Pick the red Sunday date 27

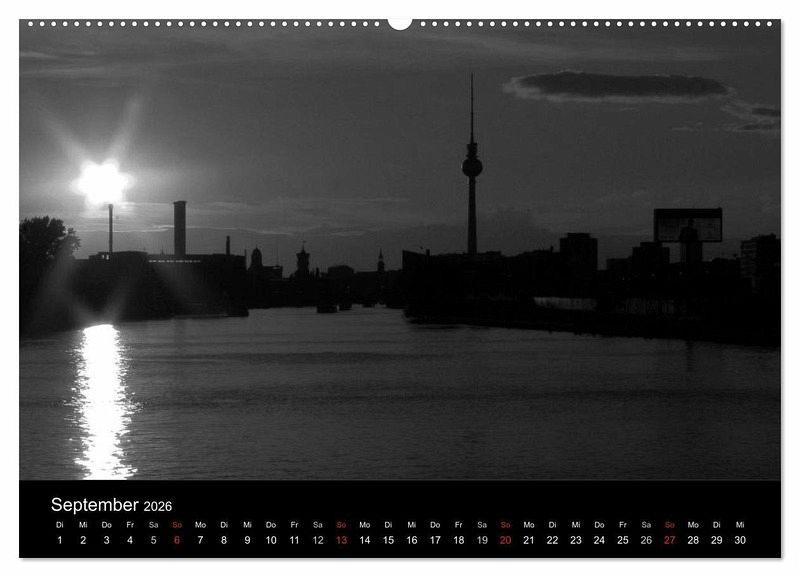[670, 540]
